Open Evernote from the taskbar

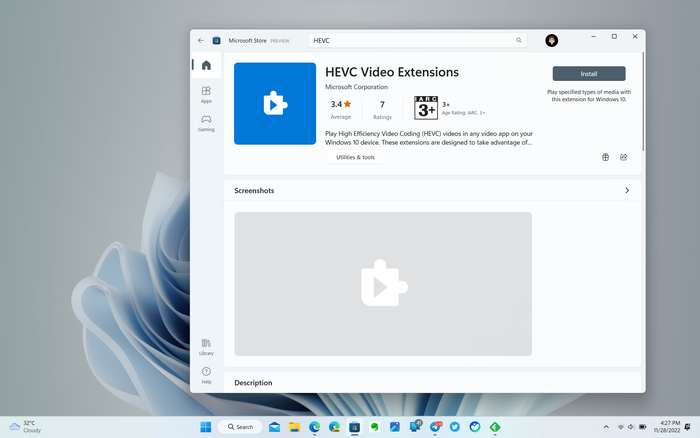click(x=375, y=427)
